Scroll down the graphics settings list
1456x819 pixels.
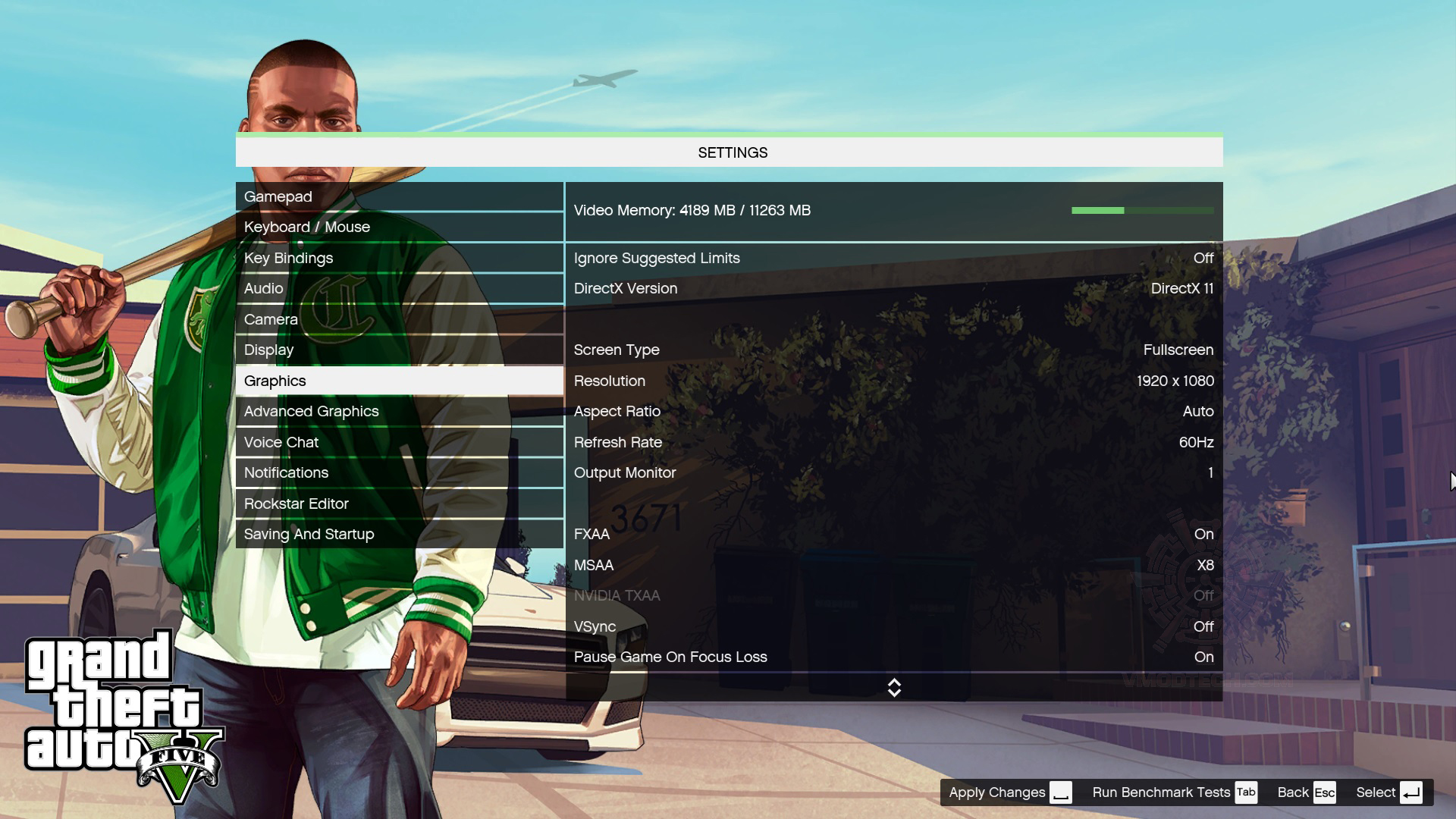coord(893,692)
